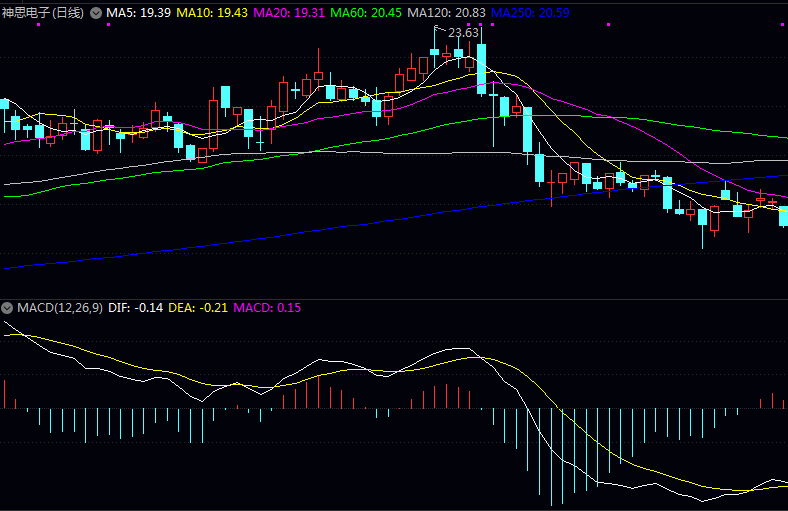
Task: Click the divider line above the MACD panel
Action: tap(394, 298)
